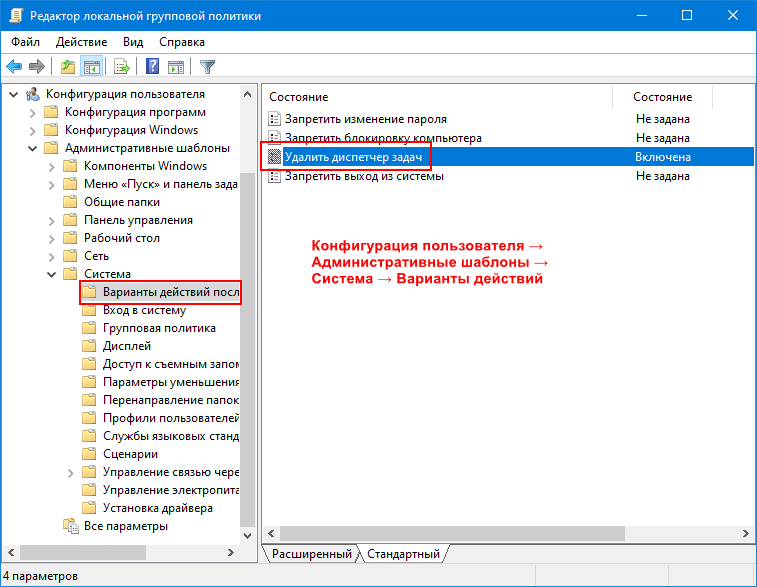The image size is (757, 587).
Task: Expand the Рабочий стол node
Action: (52, 238)
